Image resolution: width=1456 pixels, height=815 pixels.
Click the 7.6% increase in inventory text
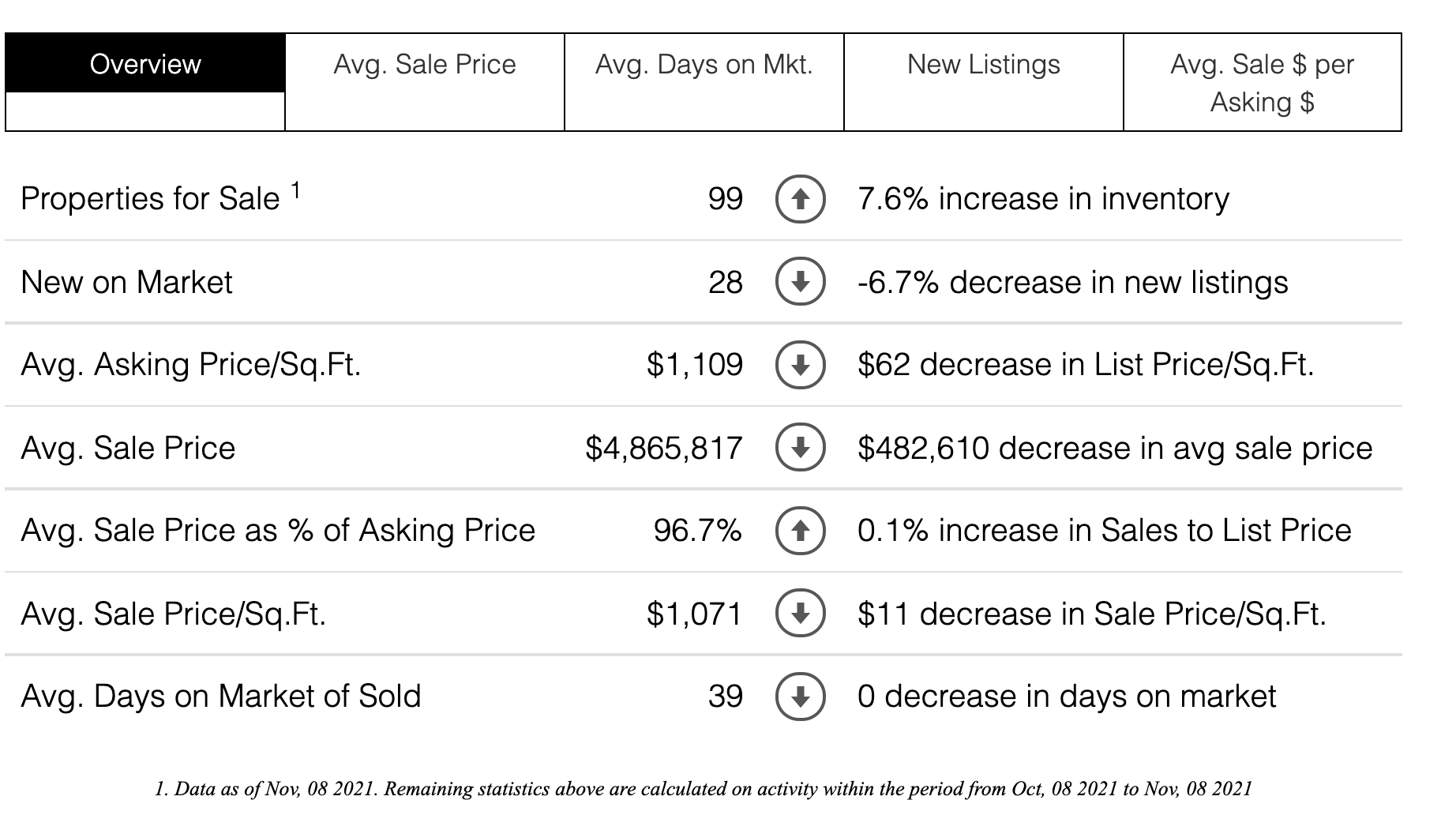[x=1043, y=199]
